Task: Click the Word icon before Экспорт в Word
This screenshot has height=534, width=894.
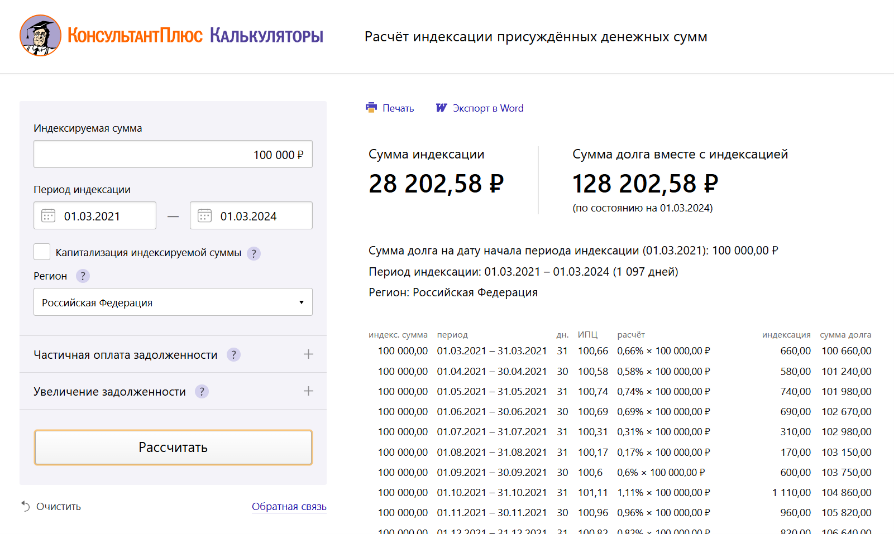Action: (441, 108)
